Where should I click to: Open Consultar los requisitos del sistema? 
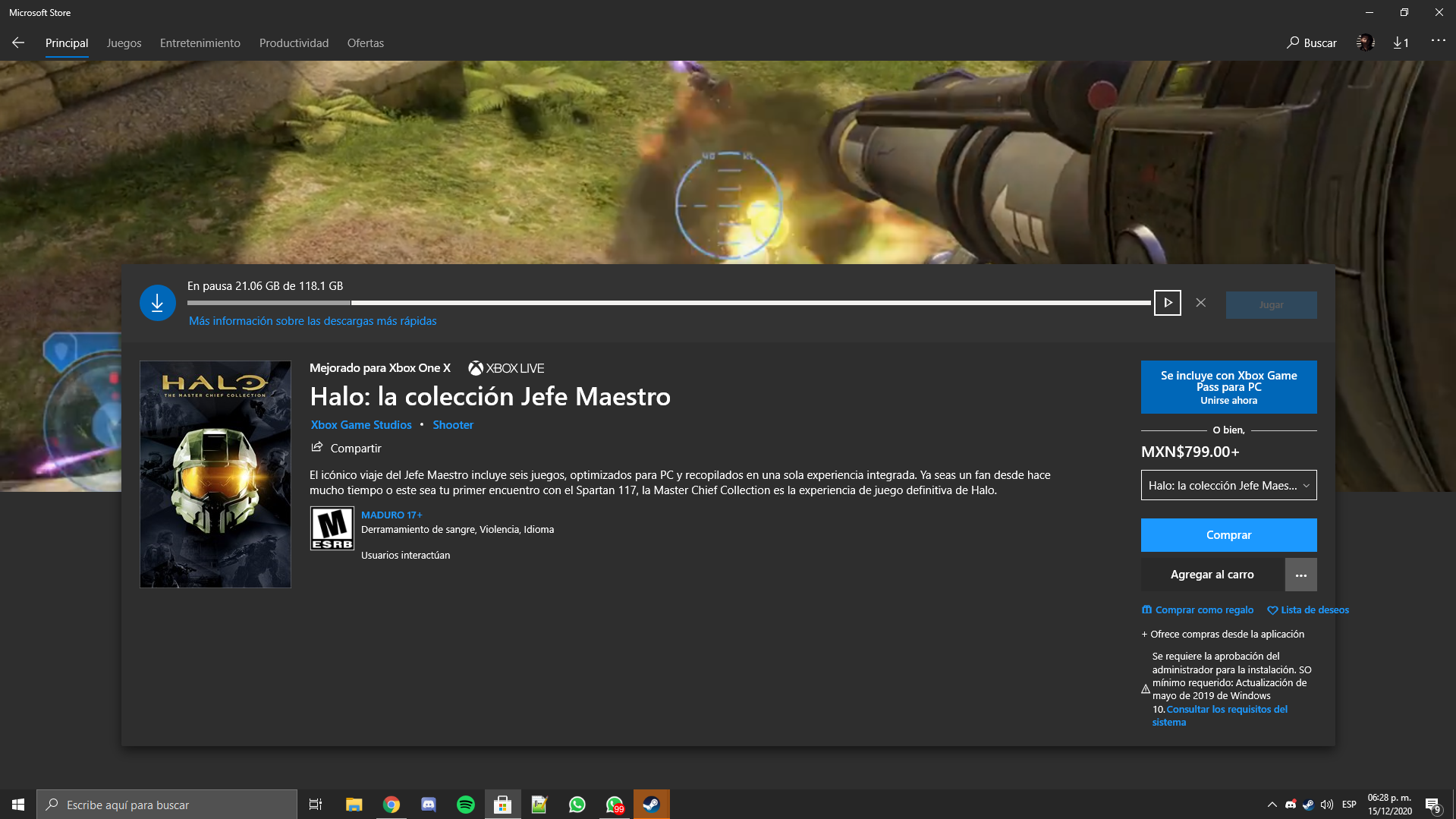pyautogui.click(x=1220, y=716)
